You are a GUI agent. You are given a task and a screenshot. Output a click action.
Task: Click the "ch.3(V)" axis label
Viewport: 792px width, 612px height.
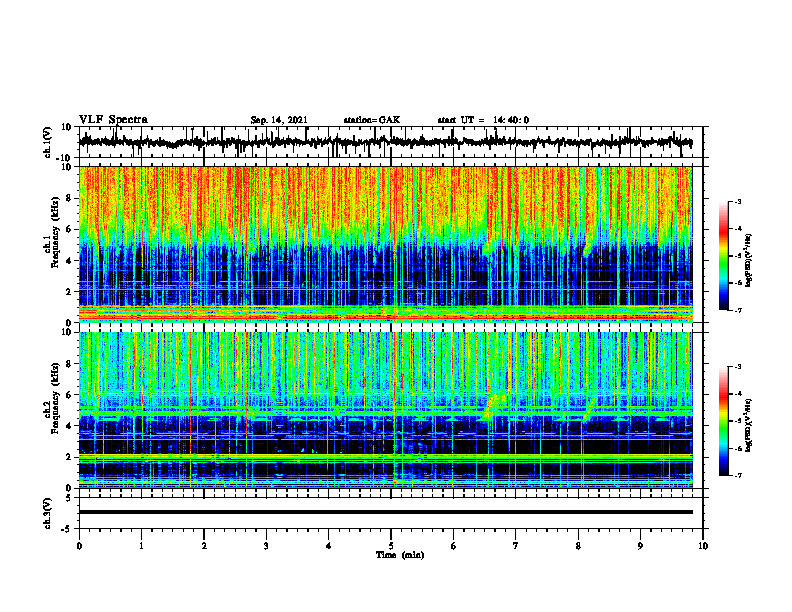coord(48,513)
